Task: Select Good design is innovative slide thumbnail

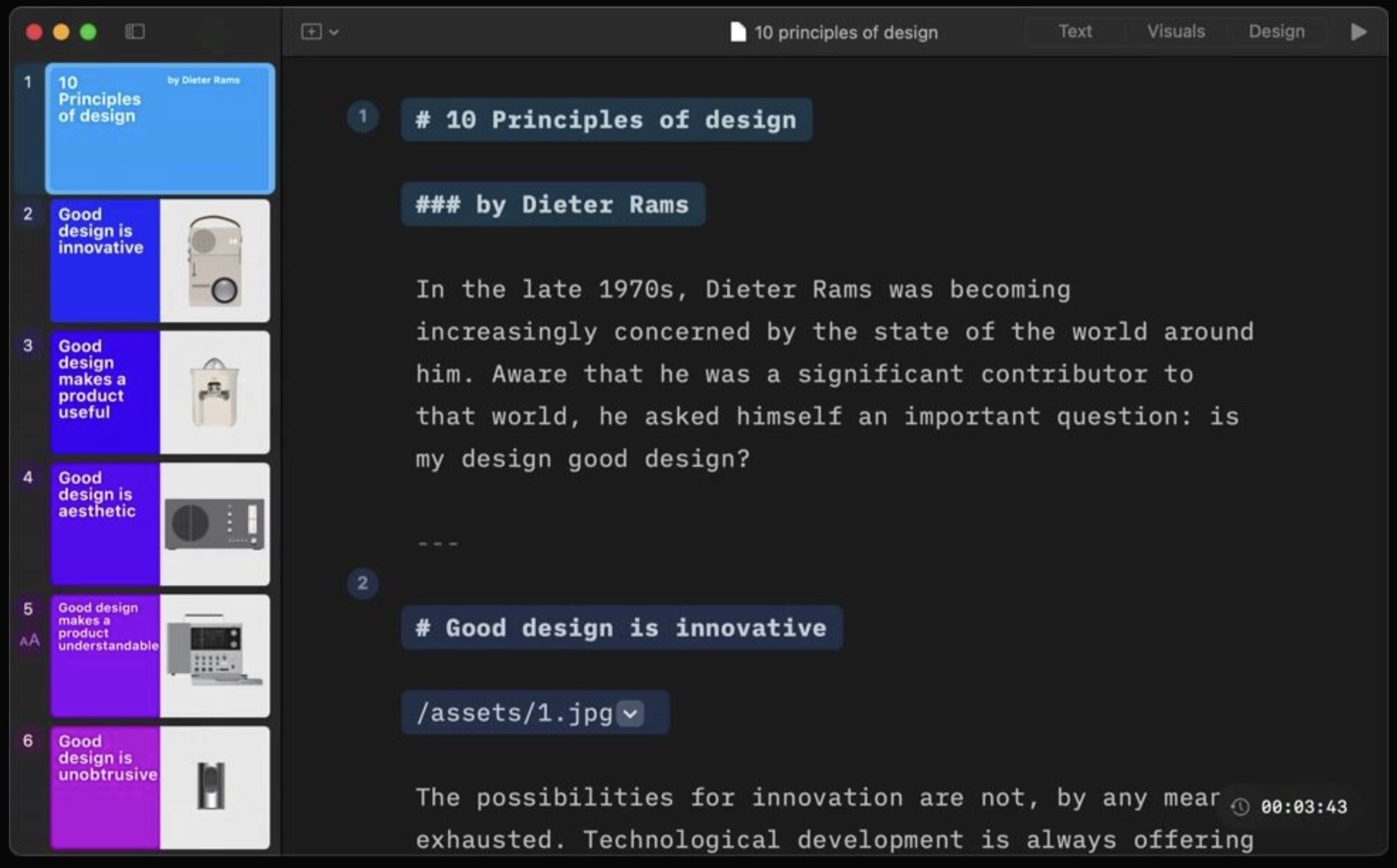Action: [160, 261]
